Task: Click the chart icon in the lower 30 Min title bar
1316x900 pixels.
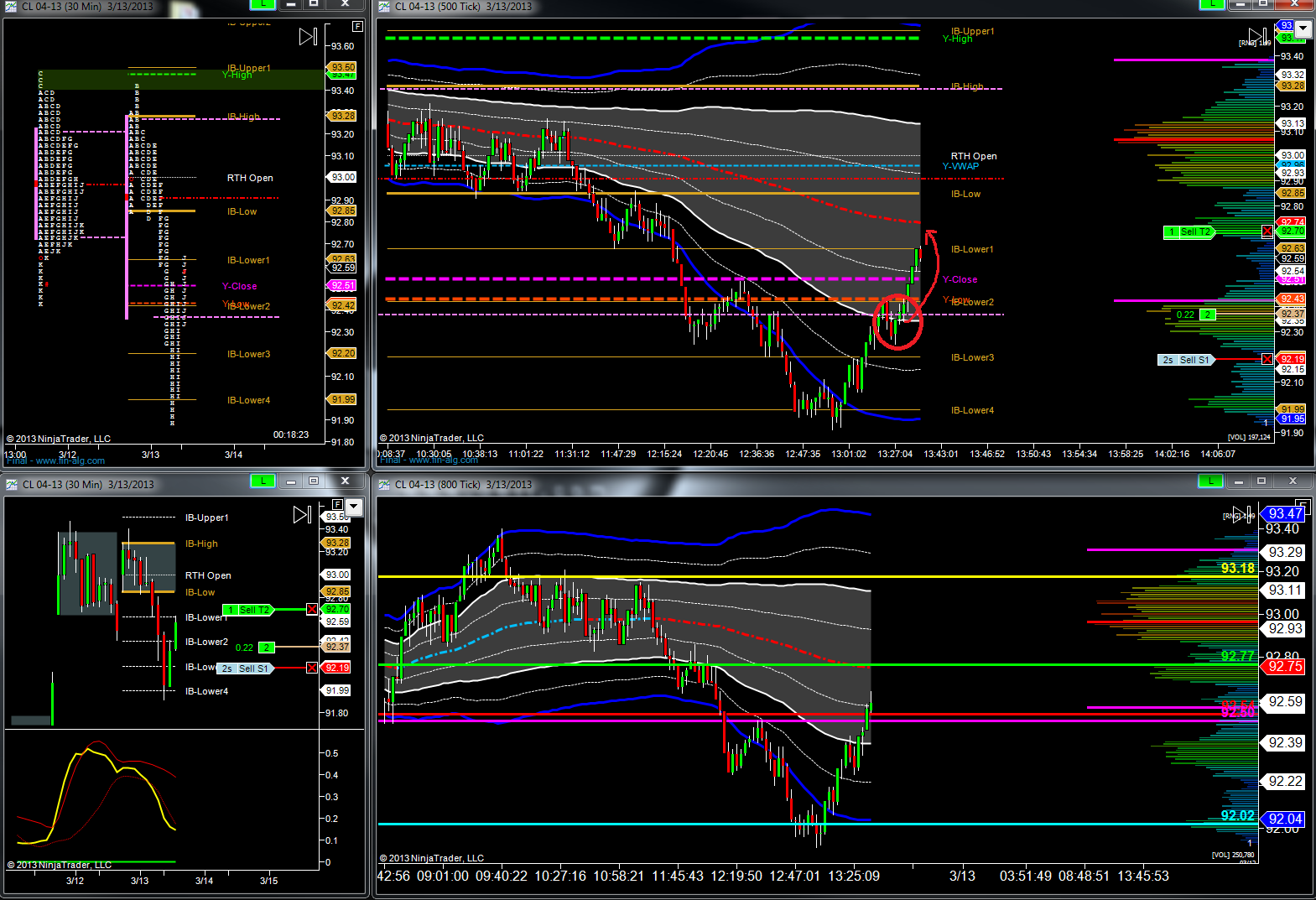Action: tap(12, 484)
